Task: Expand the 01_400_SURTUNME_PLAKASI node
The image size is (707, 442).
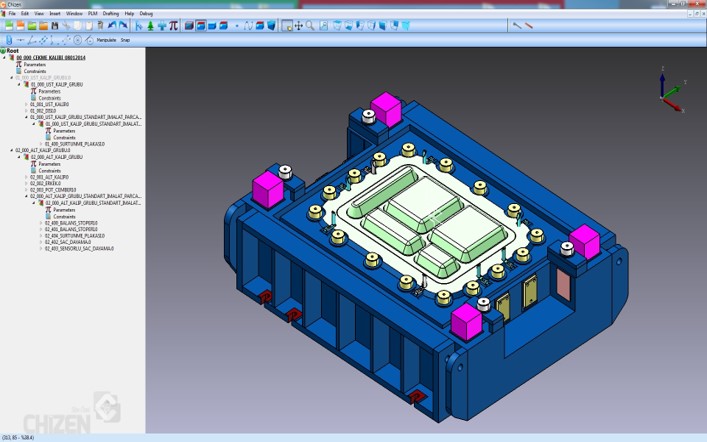Action: coord(41,144)
